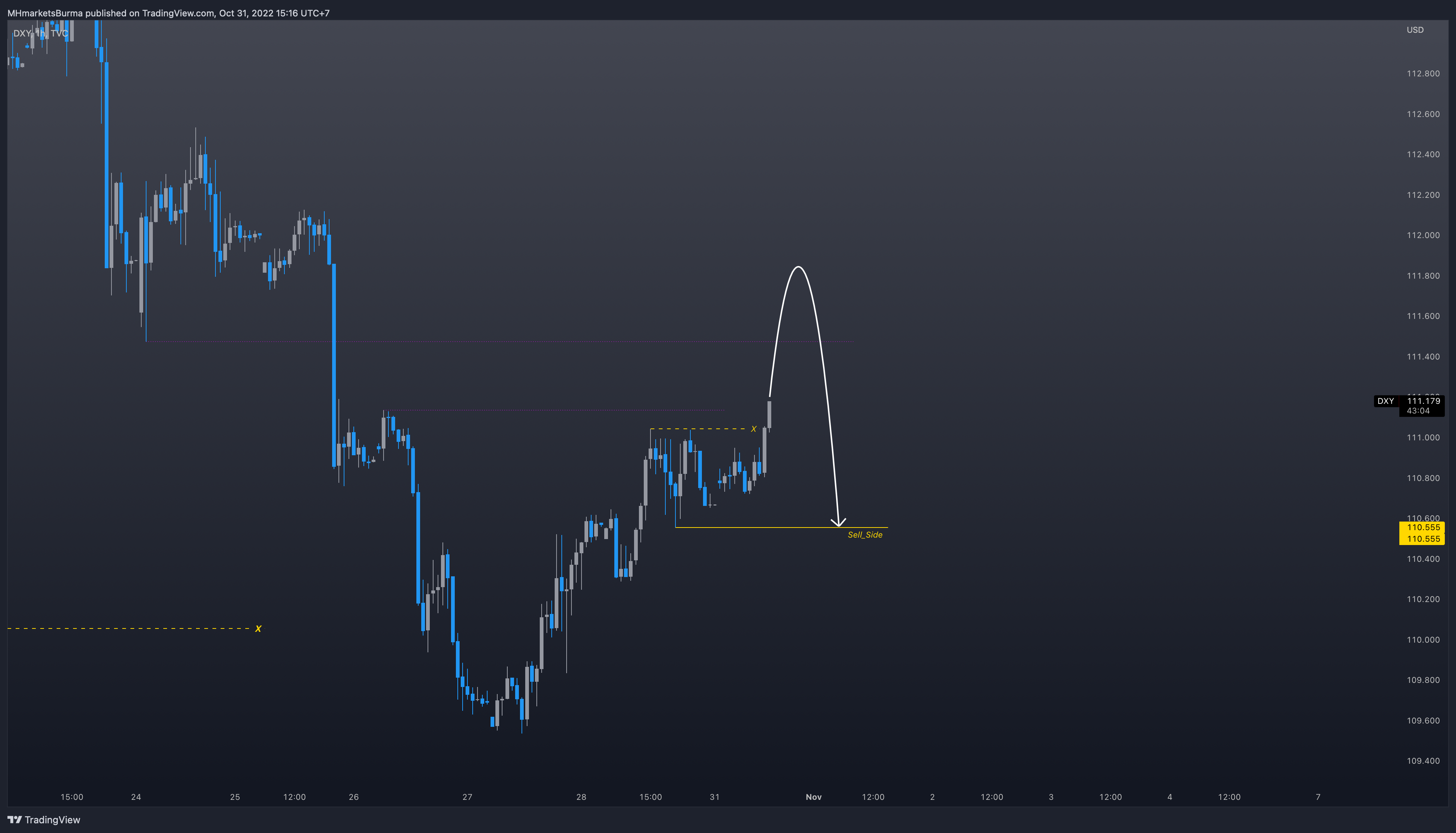Click the date 31 on time axis
Screen dimensions: 1456x833
[x=714, y=797]
